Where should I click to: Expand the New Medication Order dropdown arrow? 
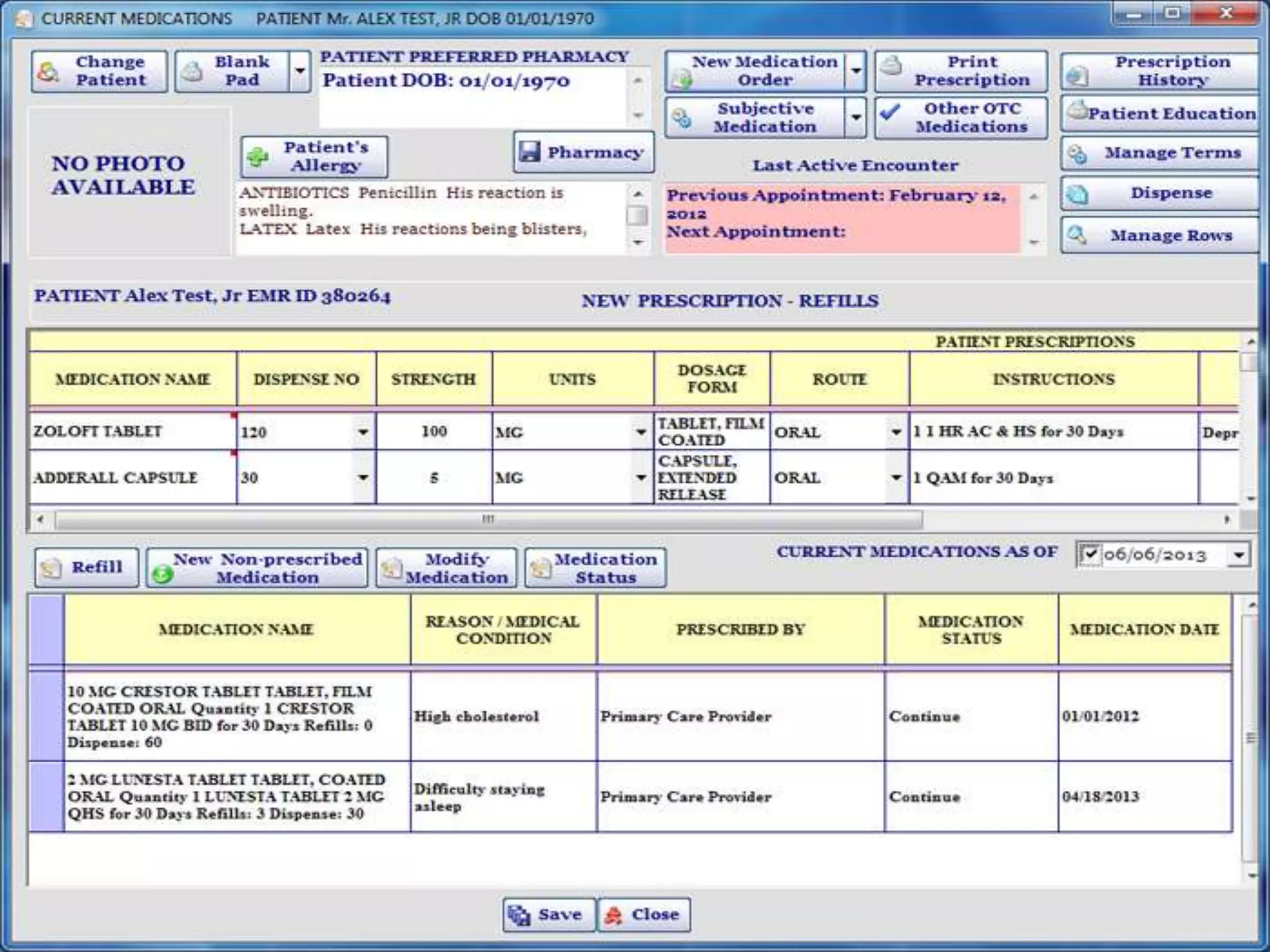(x=856, y=71)
